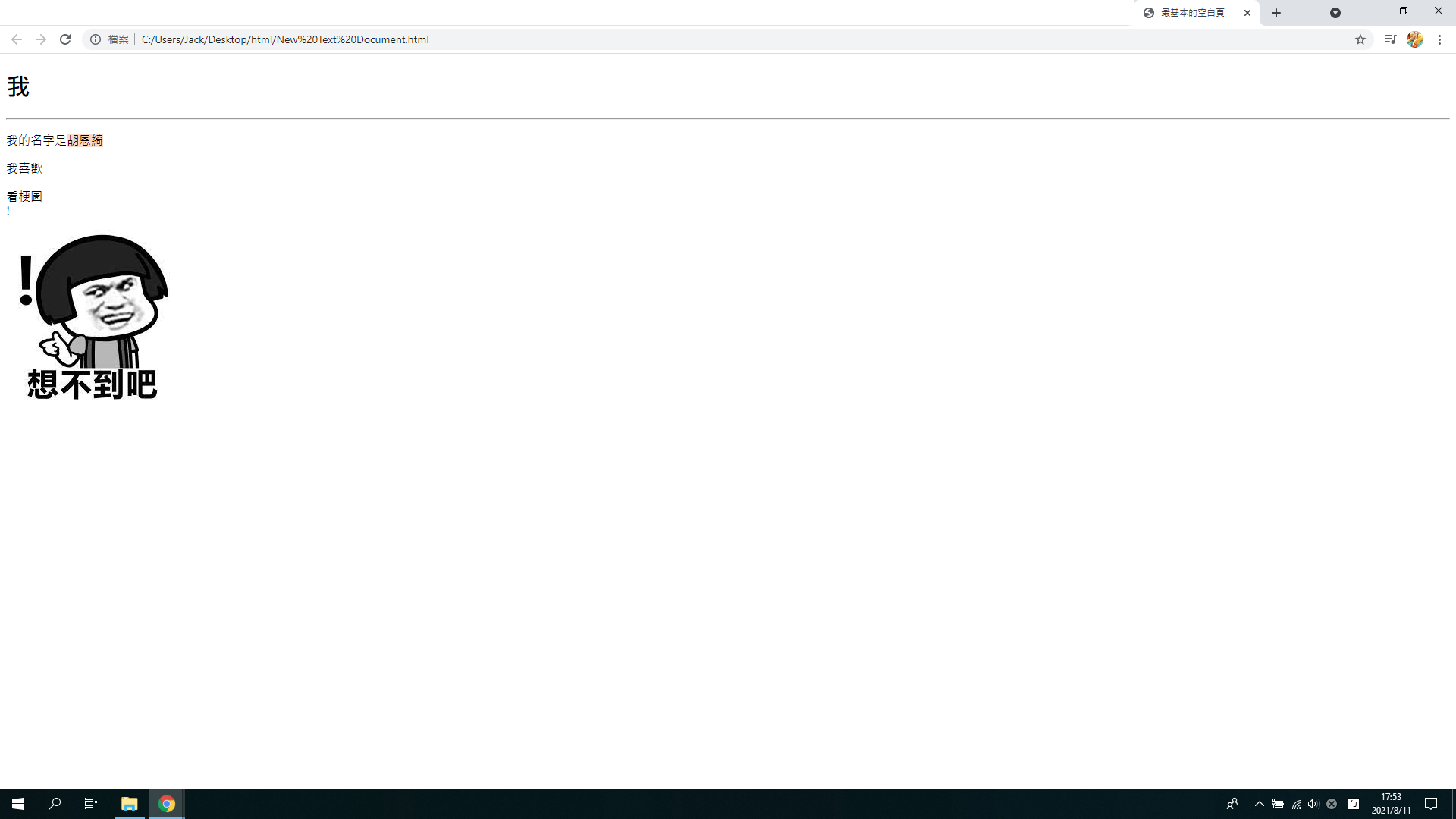Show hidden system tray icons

pos(1259,804)
